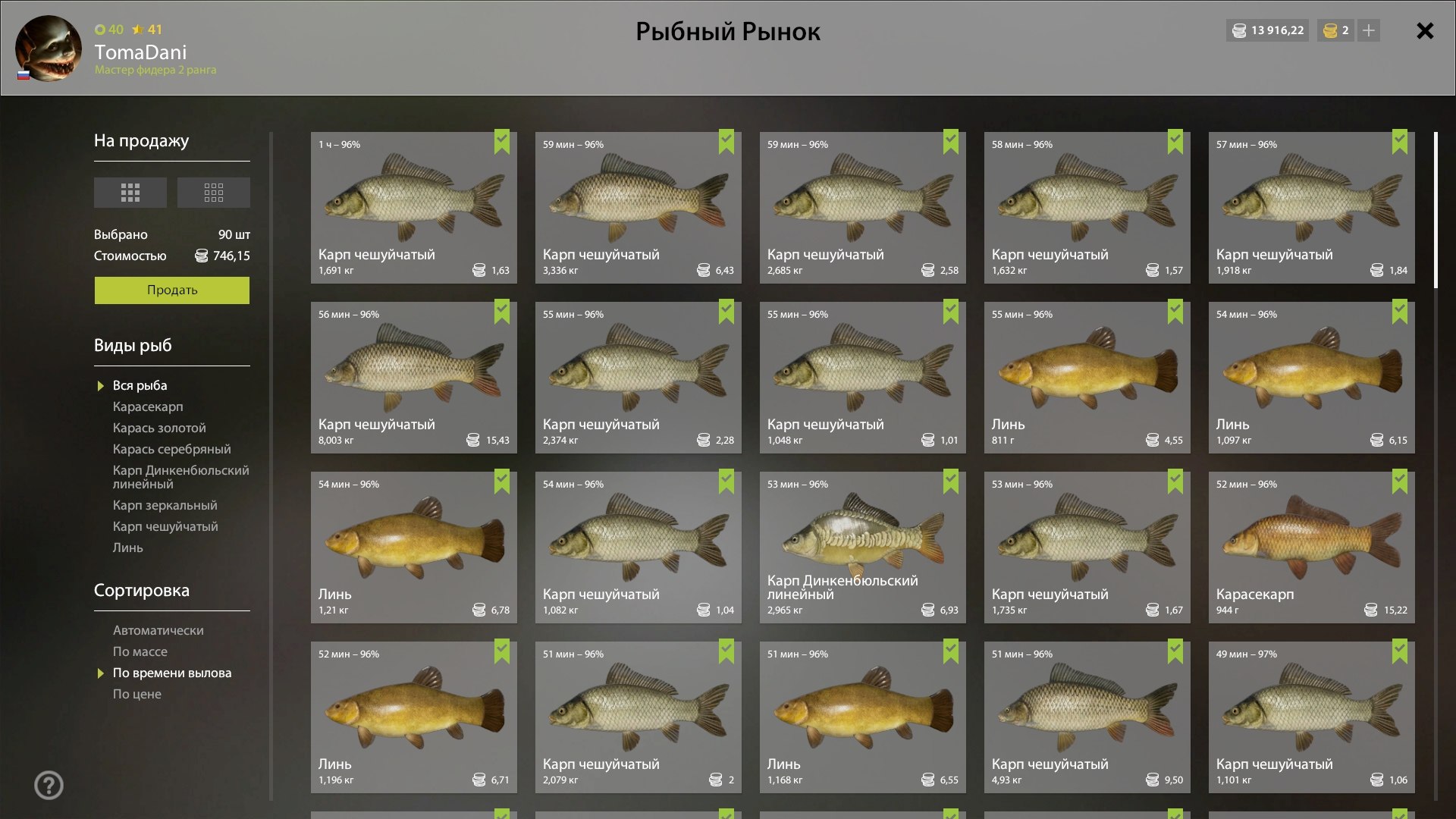Click the Продать button
The height and width of the screenshot is (819, 1456).
172,290
